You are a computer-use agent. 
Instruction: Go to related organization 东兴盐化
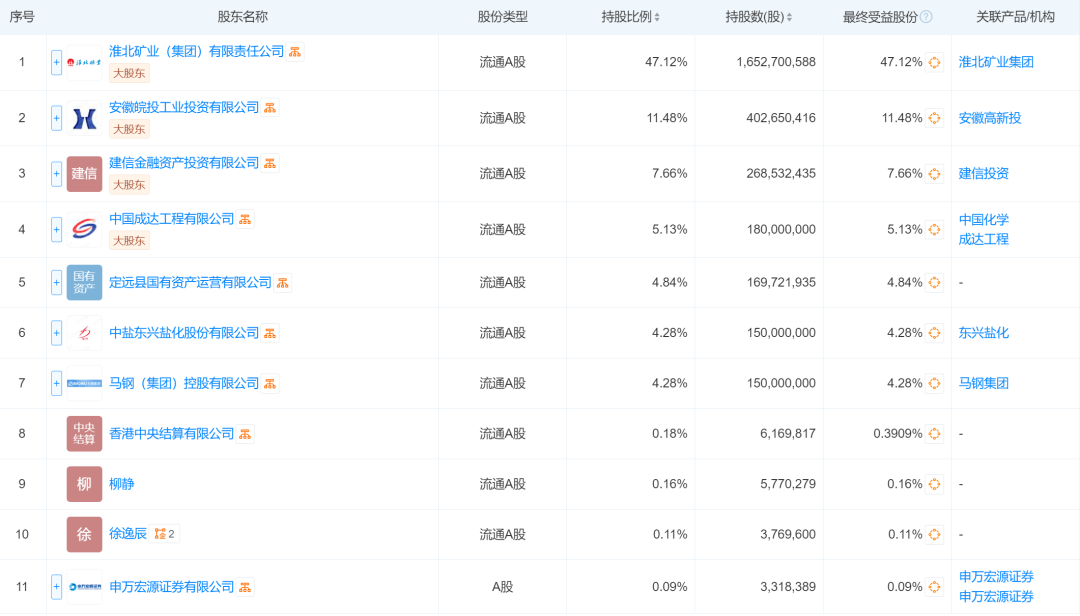983,333
